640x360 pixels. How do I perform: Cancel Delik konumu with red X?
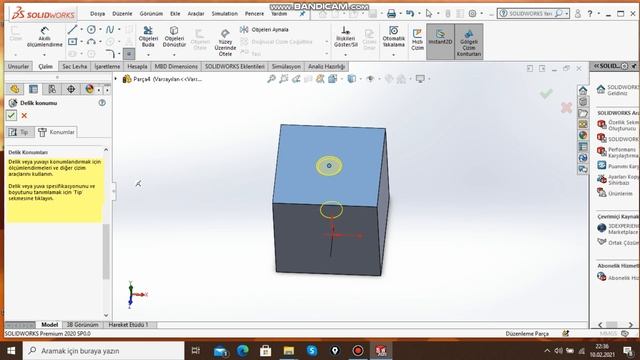(24, 116)
